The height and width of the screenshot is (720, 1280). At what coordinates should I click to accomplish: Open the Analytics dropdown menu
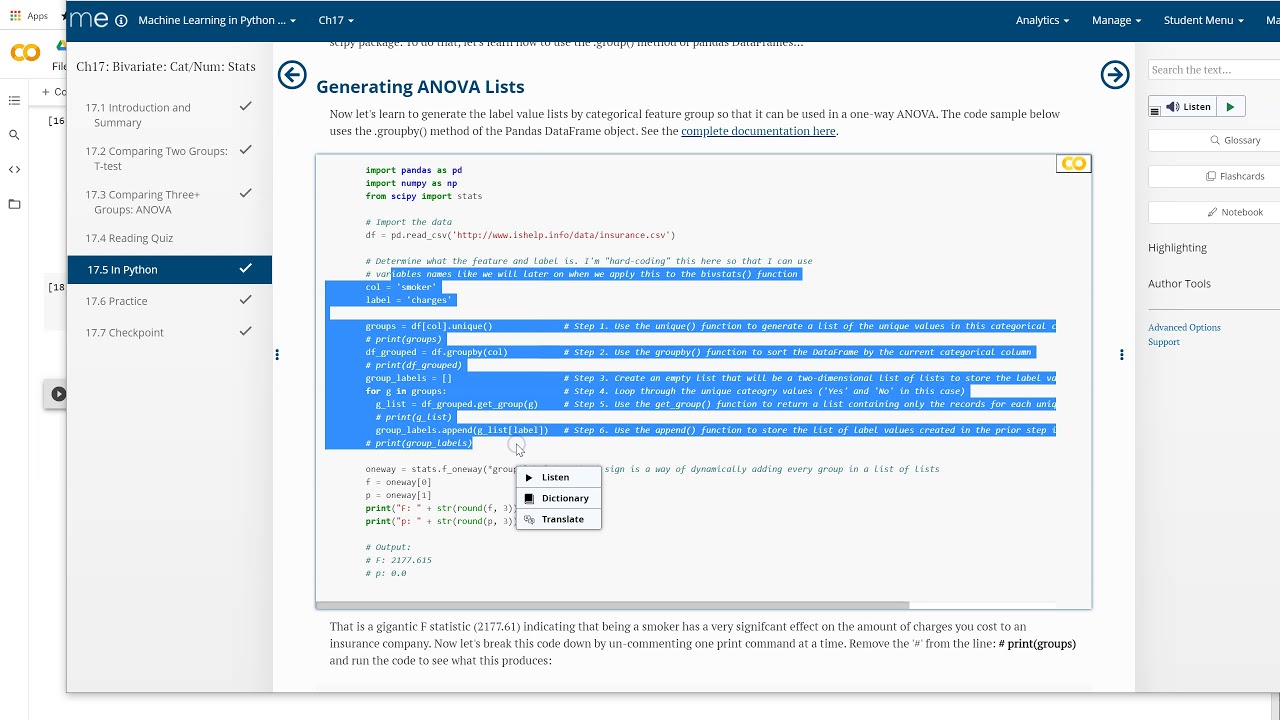(1042, 20)
